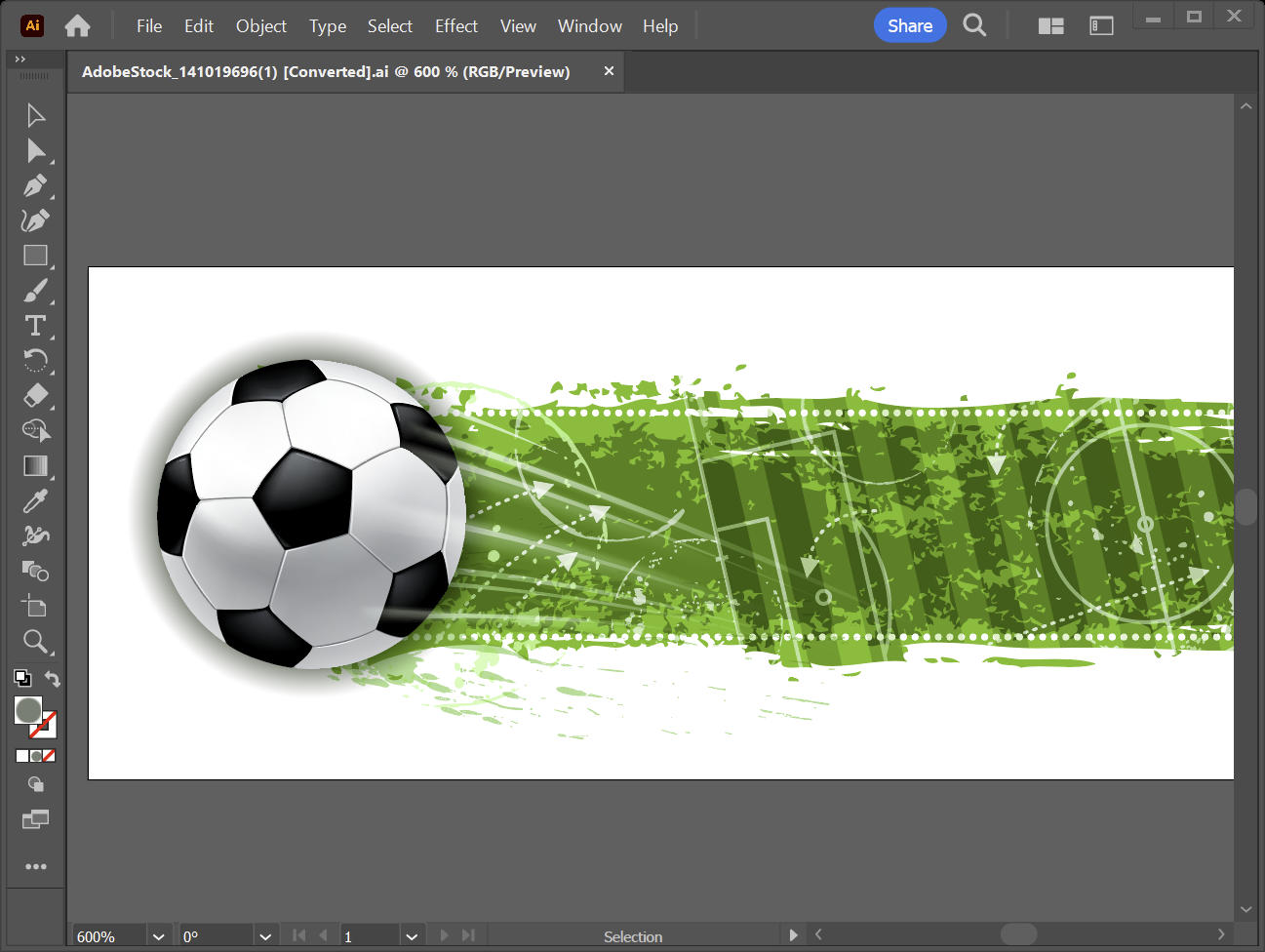Pick the Paintbrush tool

pos(35,291)
